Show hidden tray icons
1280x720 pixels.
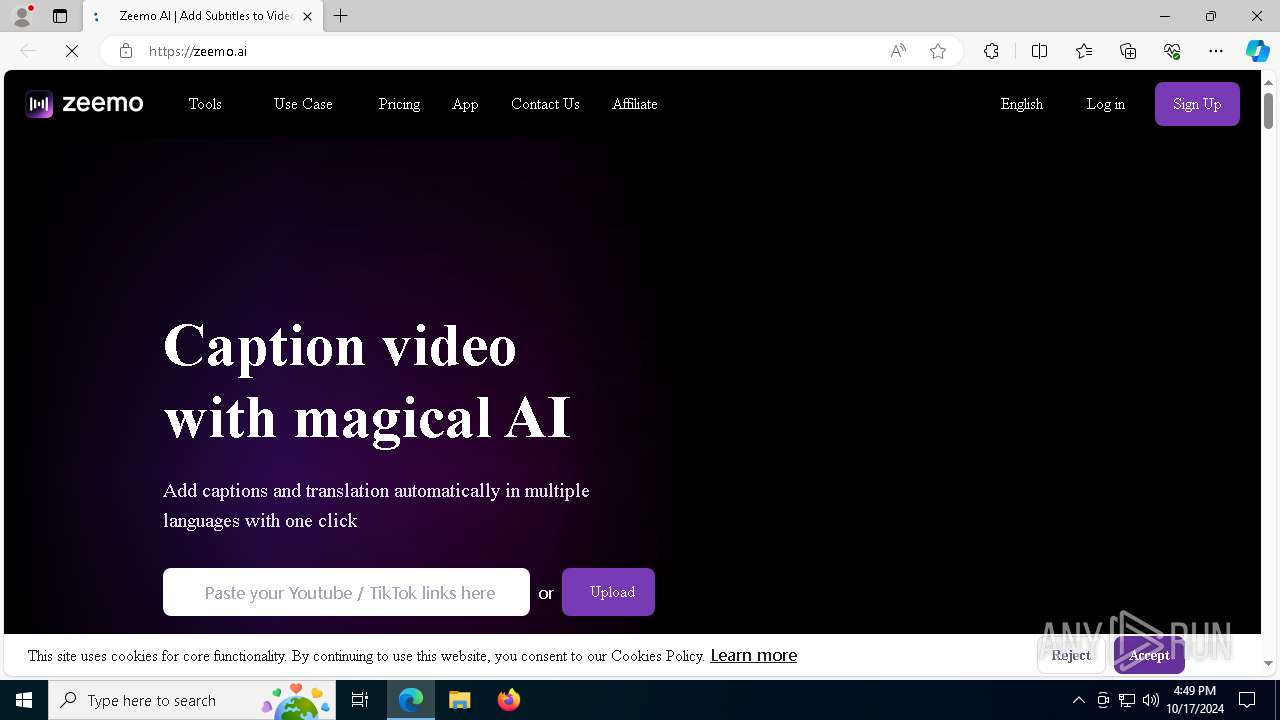(x=1078, y=700)
